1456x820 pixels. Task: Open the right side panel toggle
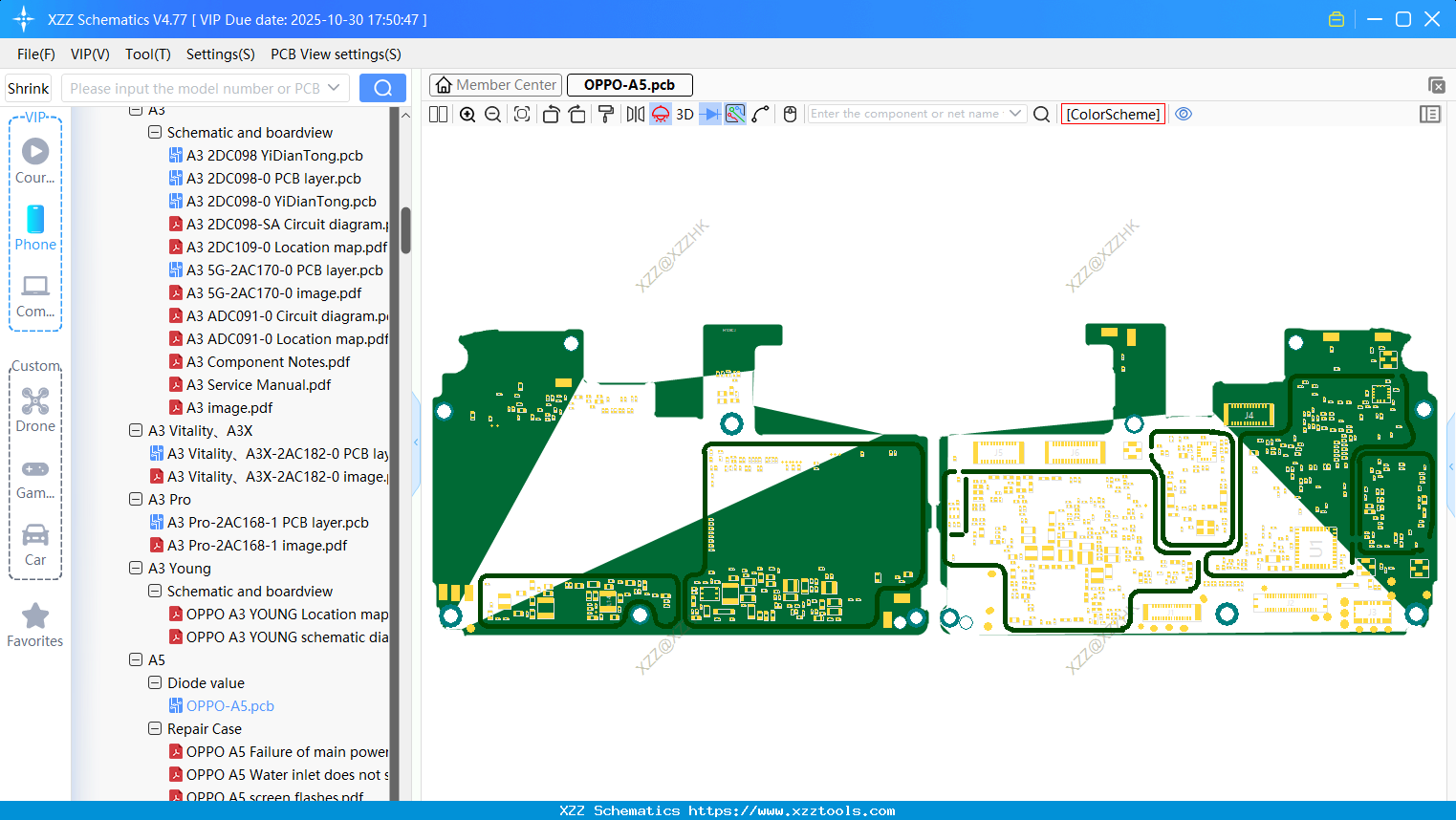[1430, 114]
